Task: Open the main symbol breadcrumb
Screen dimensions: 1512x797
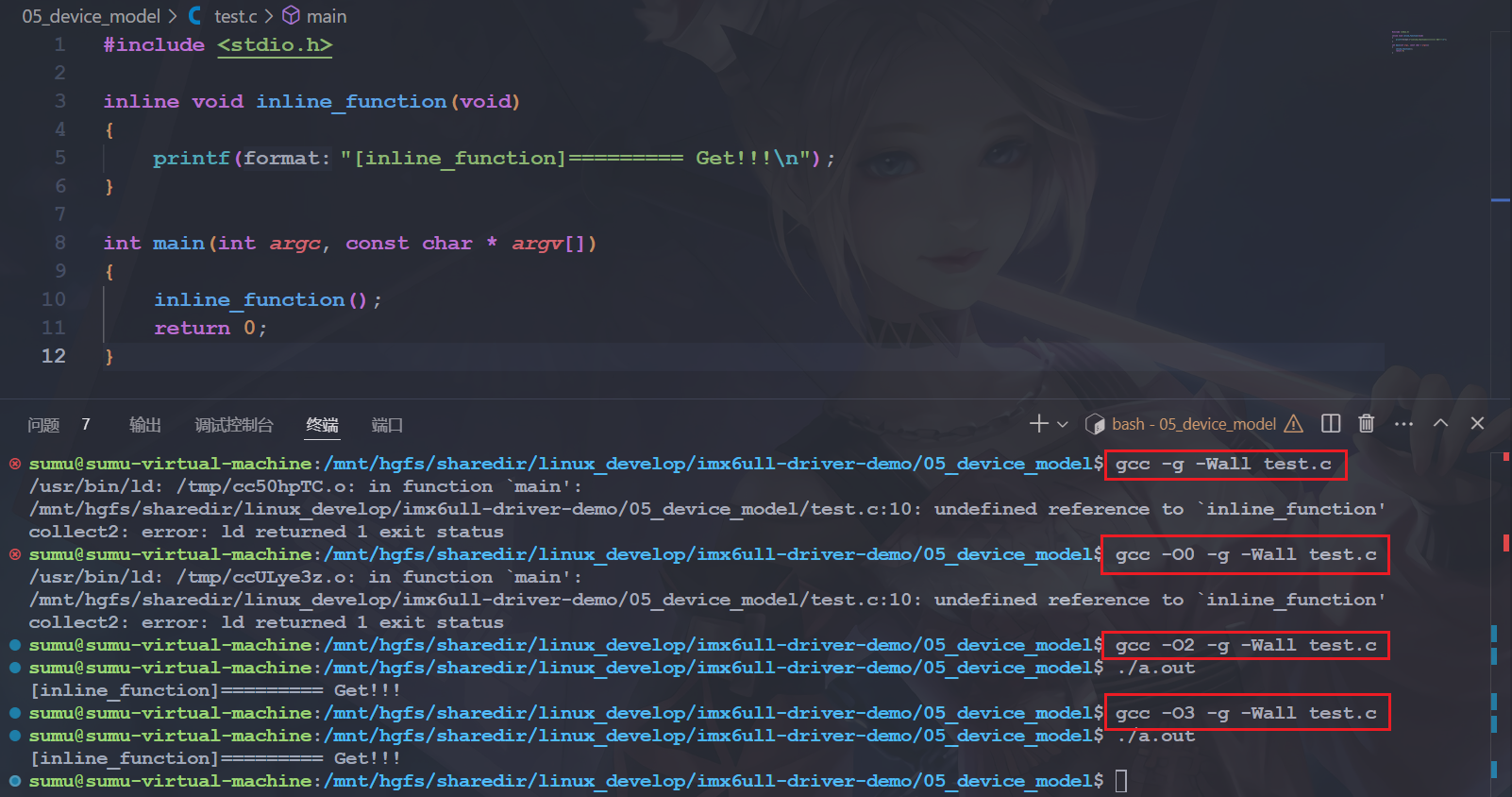Action: pyautogui.click(x=326, y=16)
